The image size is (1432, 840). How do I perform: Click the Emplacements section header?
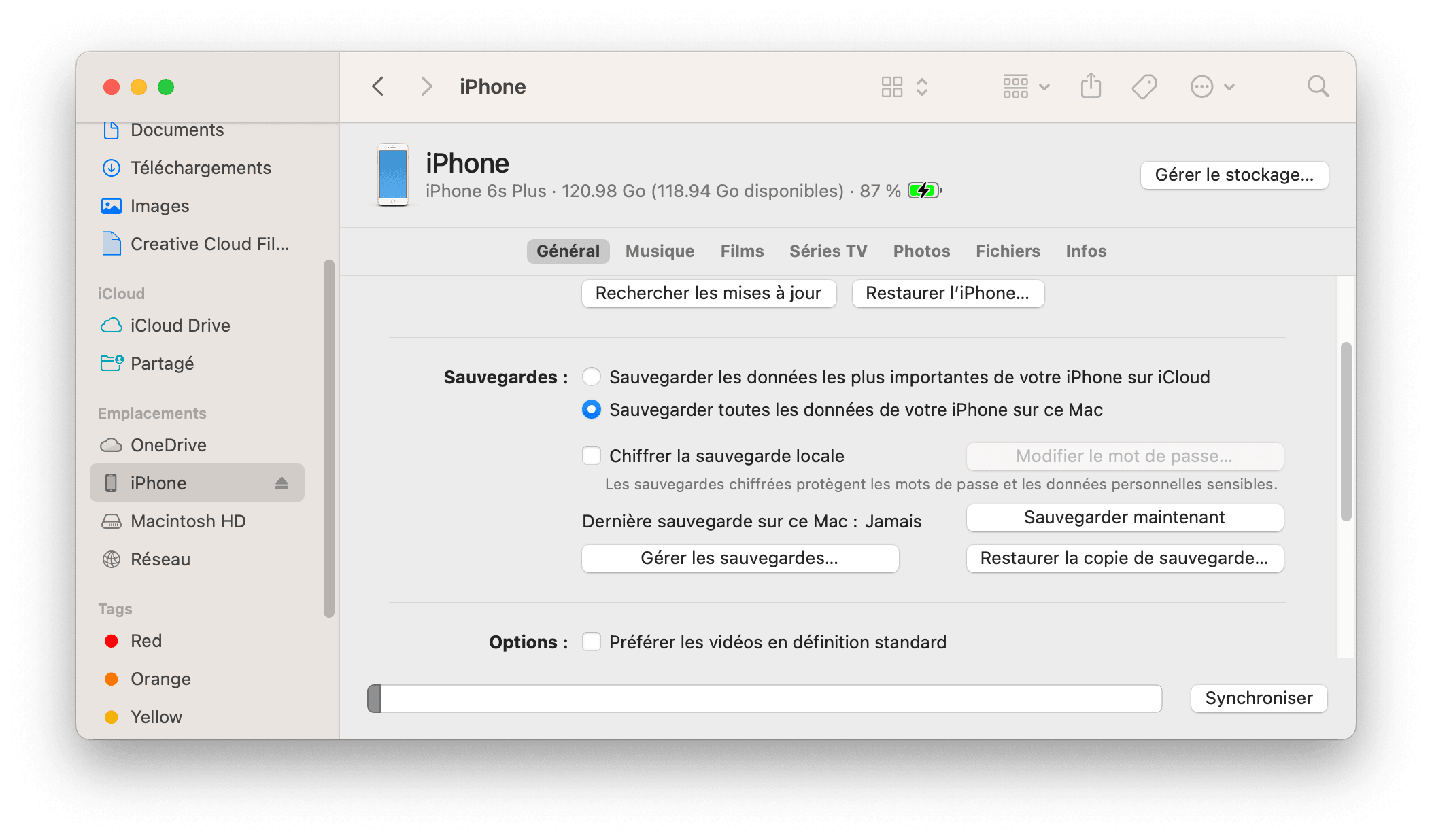coord(152,413)
